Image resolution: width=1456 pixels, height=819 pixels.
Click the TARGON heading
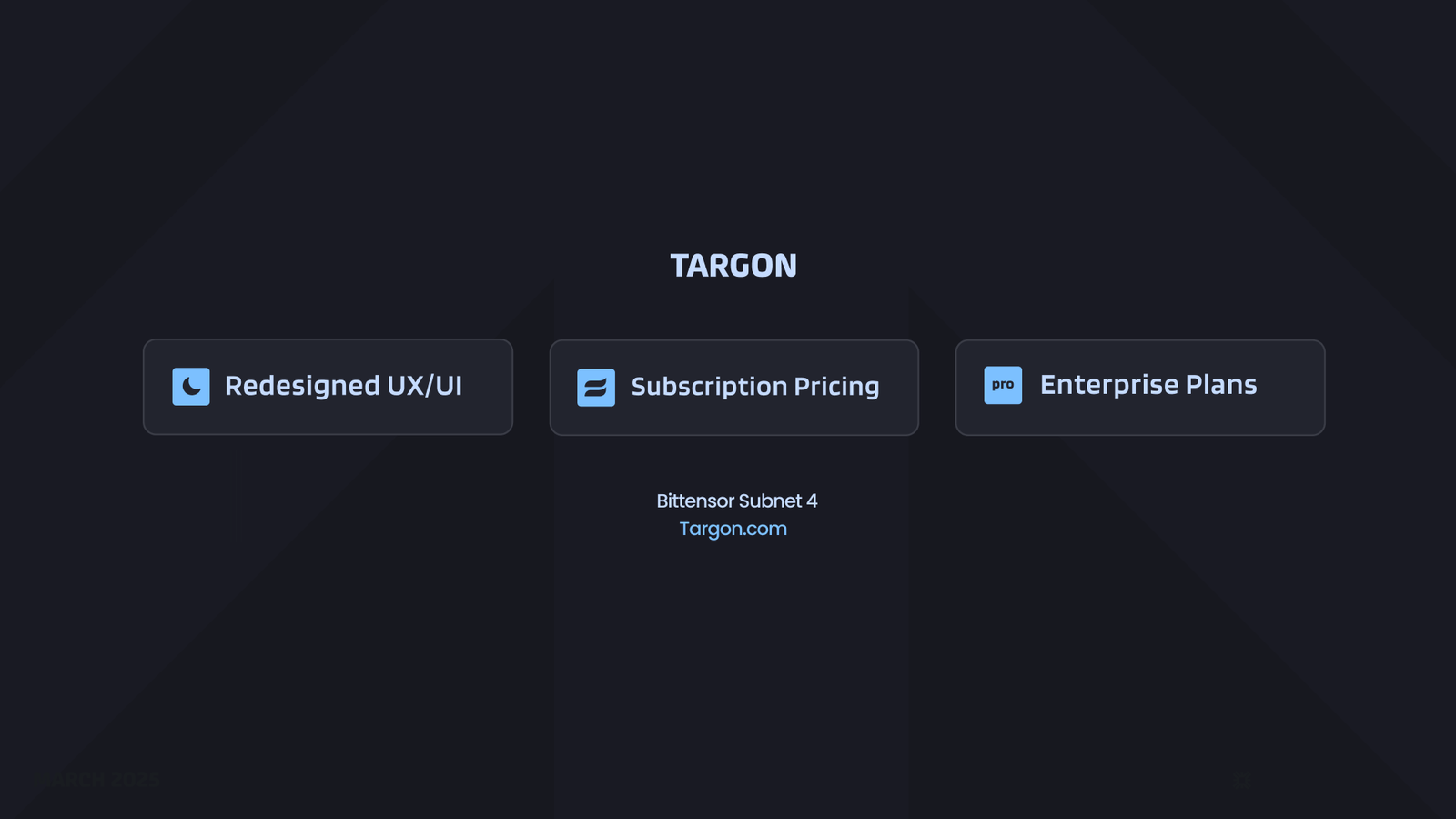(733, 266)
